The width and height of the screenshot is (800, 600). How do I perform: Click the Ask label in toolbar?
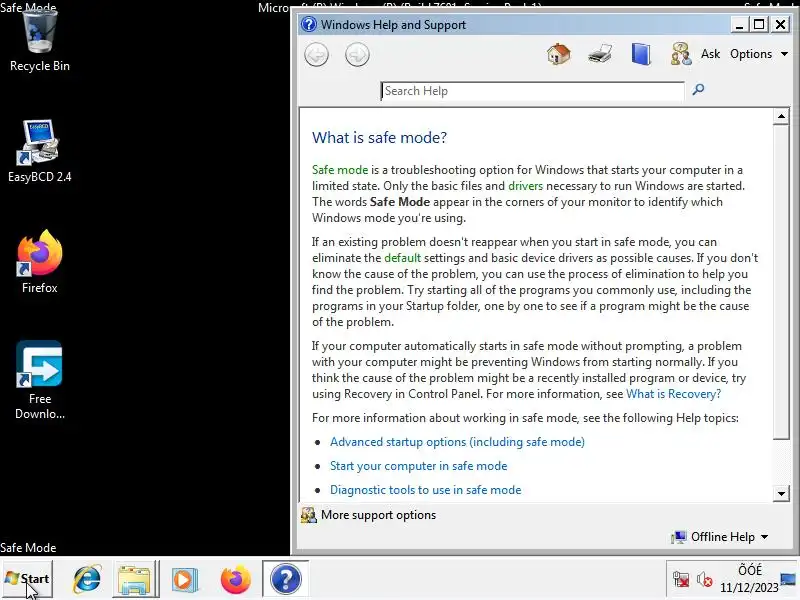click(x=710, y=54)
